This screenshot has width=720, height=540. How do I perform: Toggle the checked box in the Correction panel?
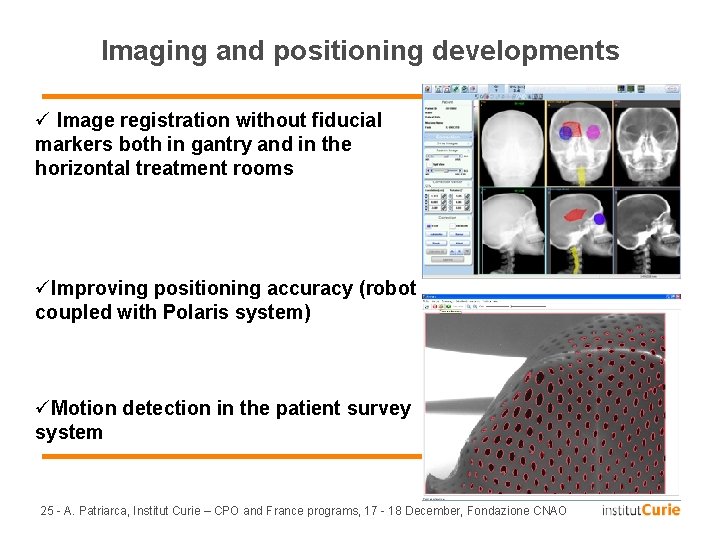point(429,226)
